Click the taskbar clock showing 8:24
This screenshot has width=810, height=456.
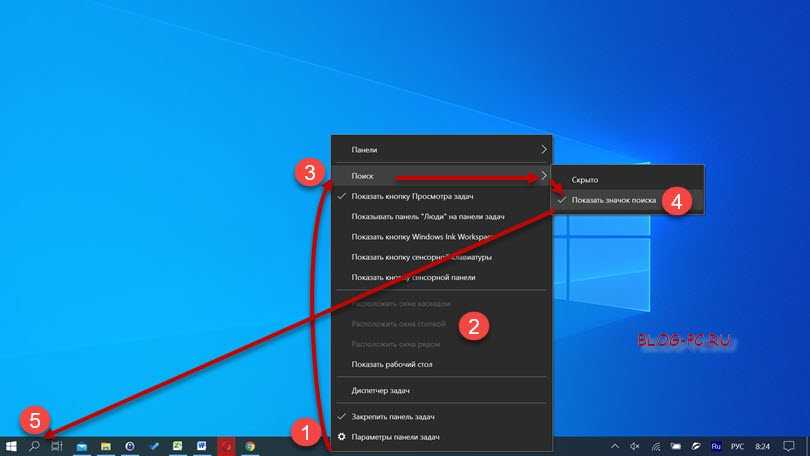763,446
